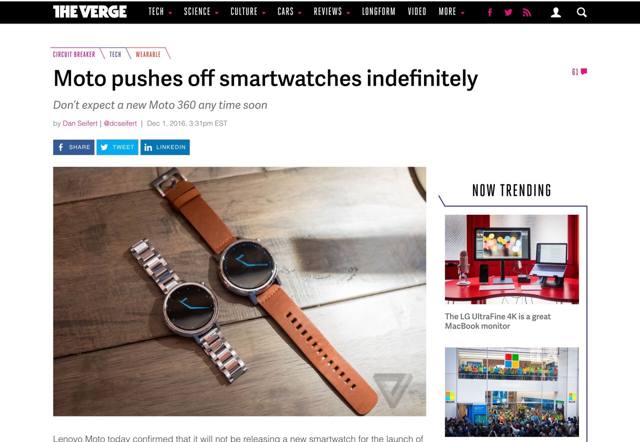Viewport: 640px width, 442px height.
Task: Open The Verge Twitter icon in header
Action: tap(508, 12)
